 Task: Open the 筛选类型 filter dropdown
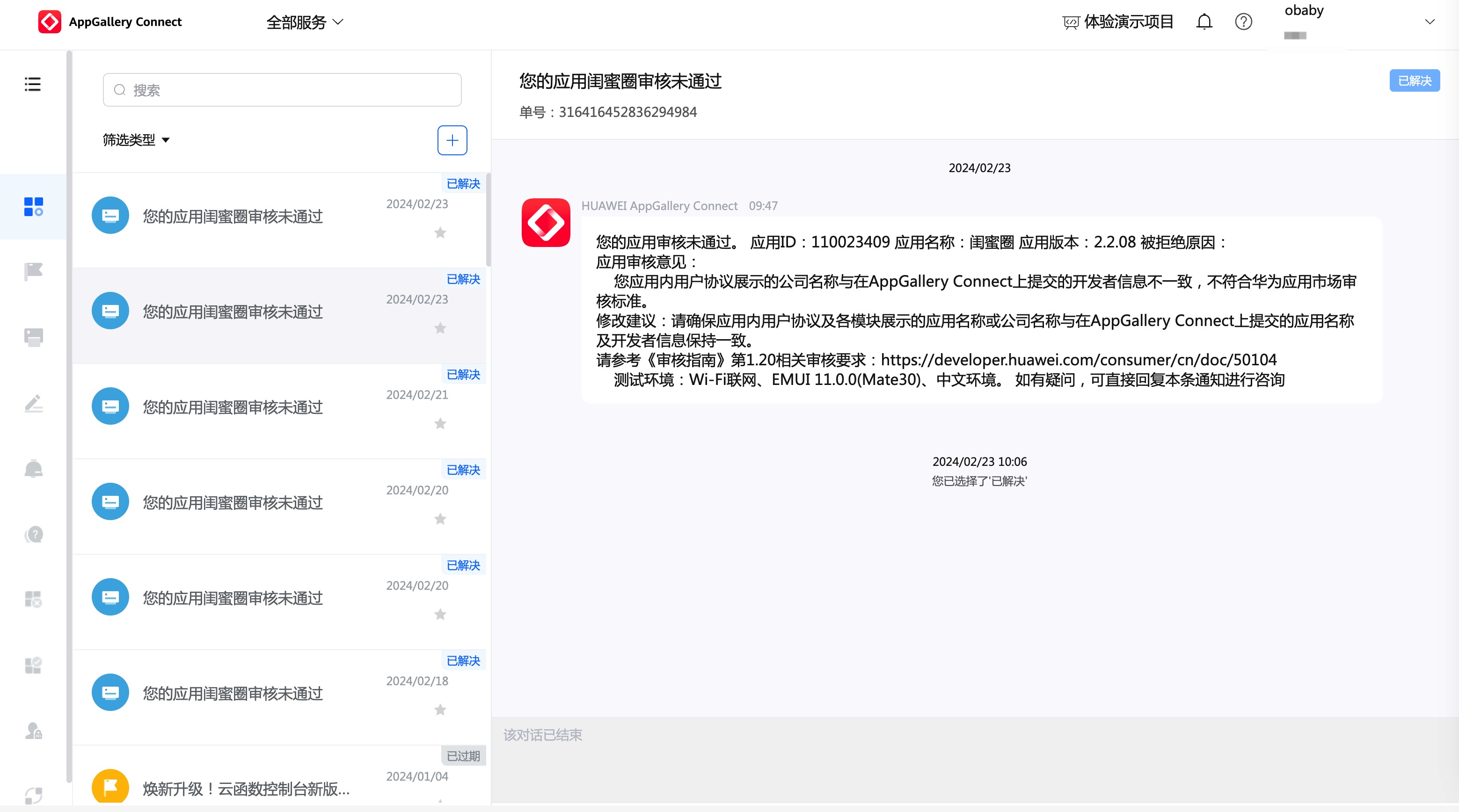136,140
